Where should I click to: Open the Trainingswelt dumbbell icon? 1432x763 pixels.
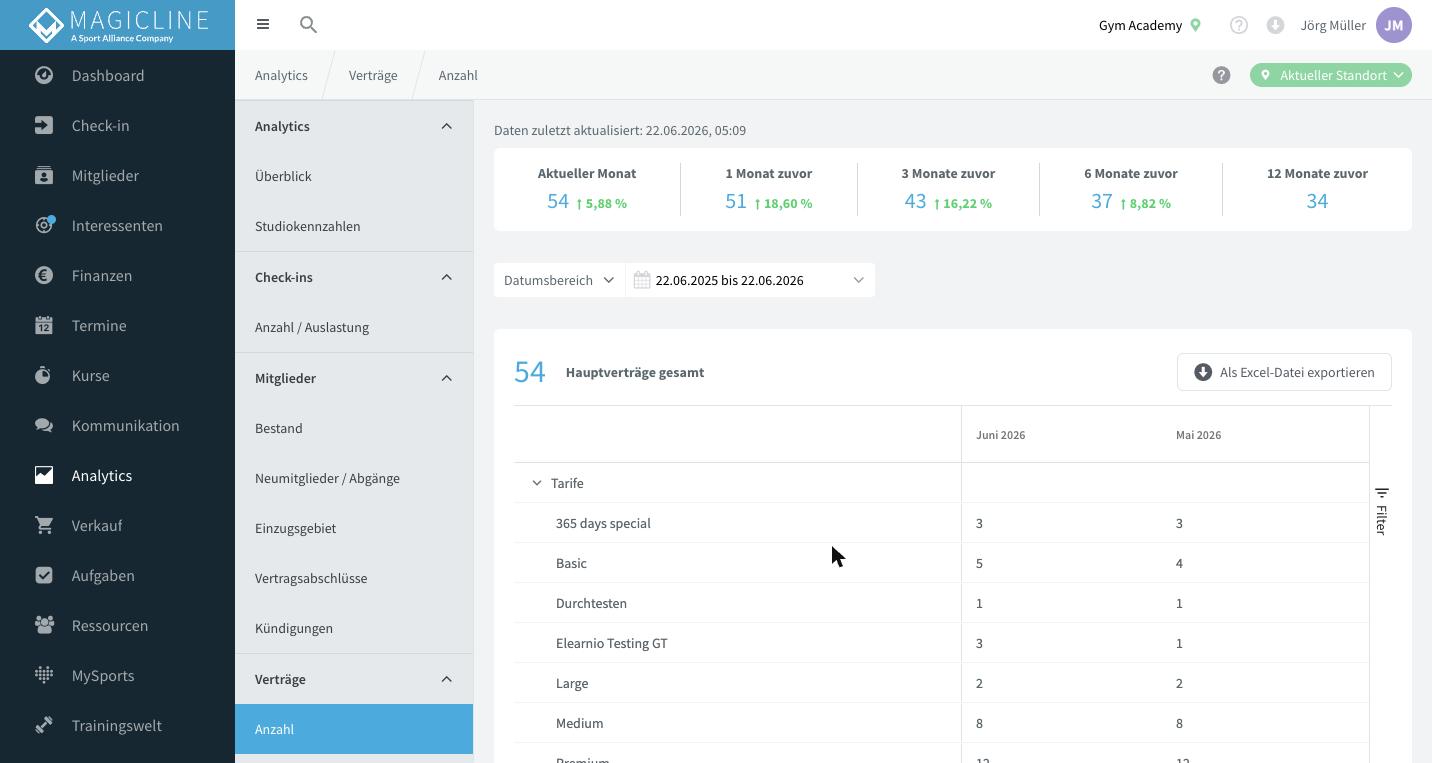coord(44,725)
